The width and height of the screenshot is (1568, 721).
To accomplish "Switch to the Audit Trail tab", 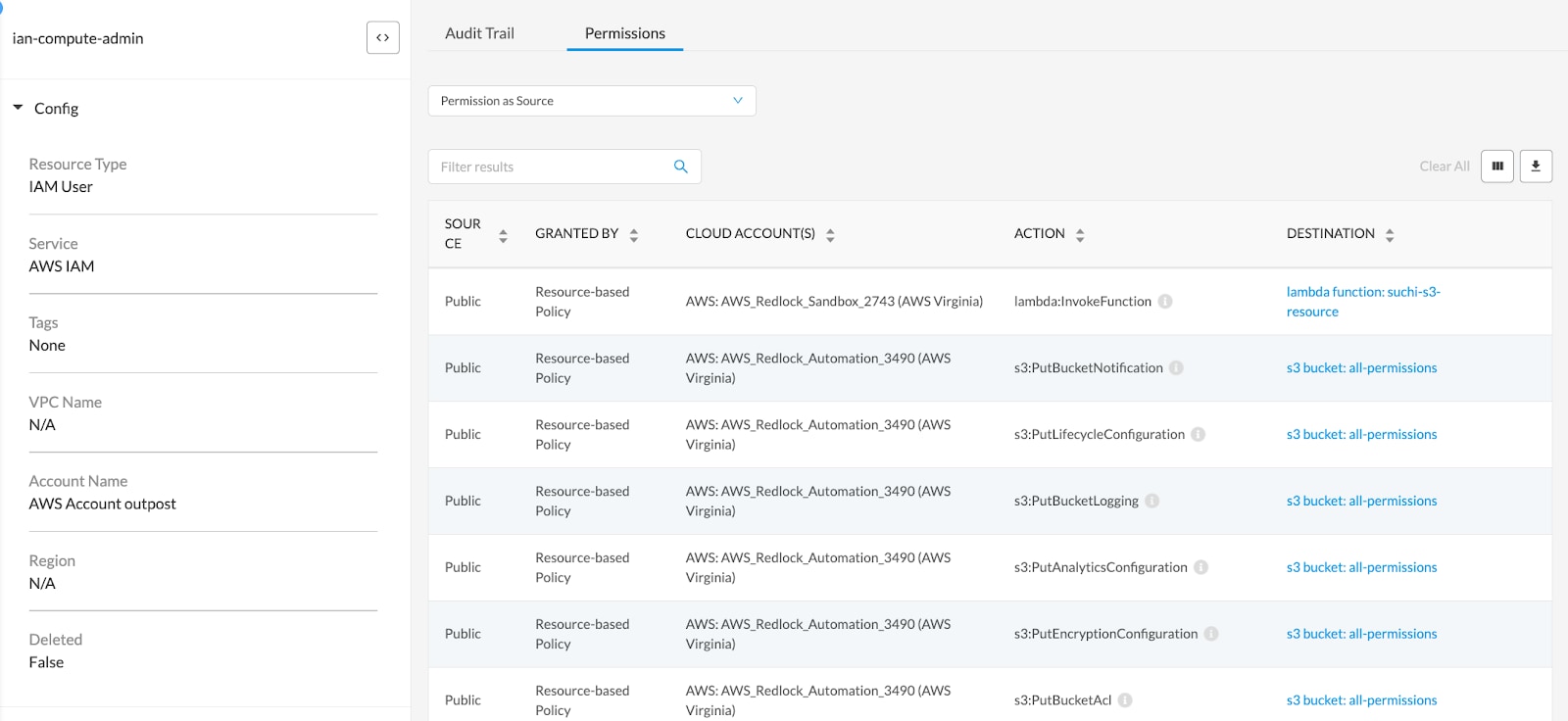I will [479, 33].
